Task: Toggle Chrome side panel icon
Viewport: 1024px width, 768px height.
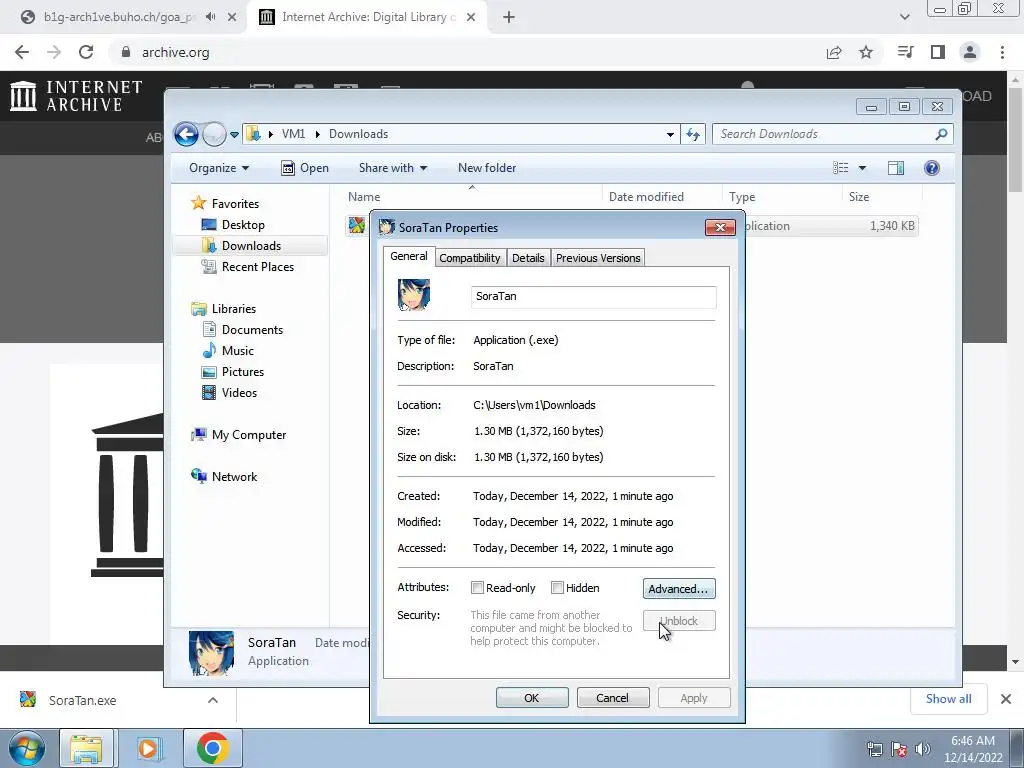Action: [x=938, y=52]
